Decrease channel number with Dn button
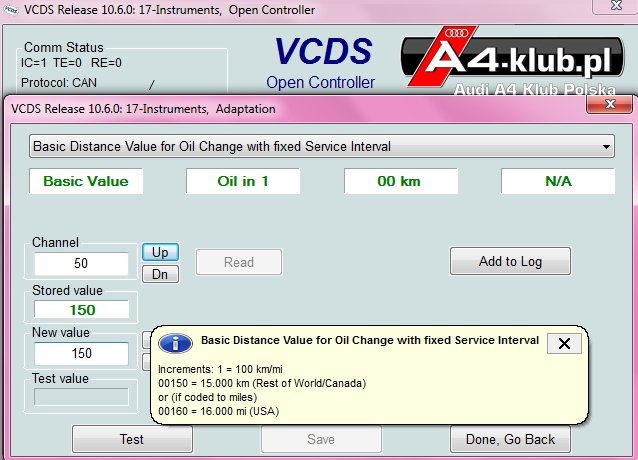The width and height of the screenshot is (638, 460). click(x=160, y=274)
